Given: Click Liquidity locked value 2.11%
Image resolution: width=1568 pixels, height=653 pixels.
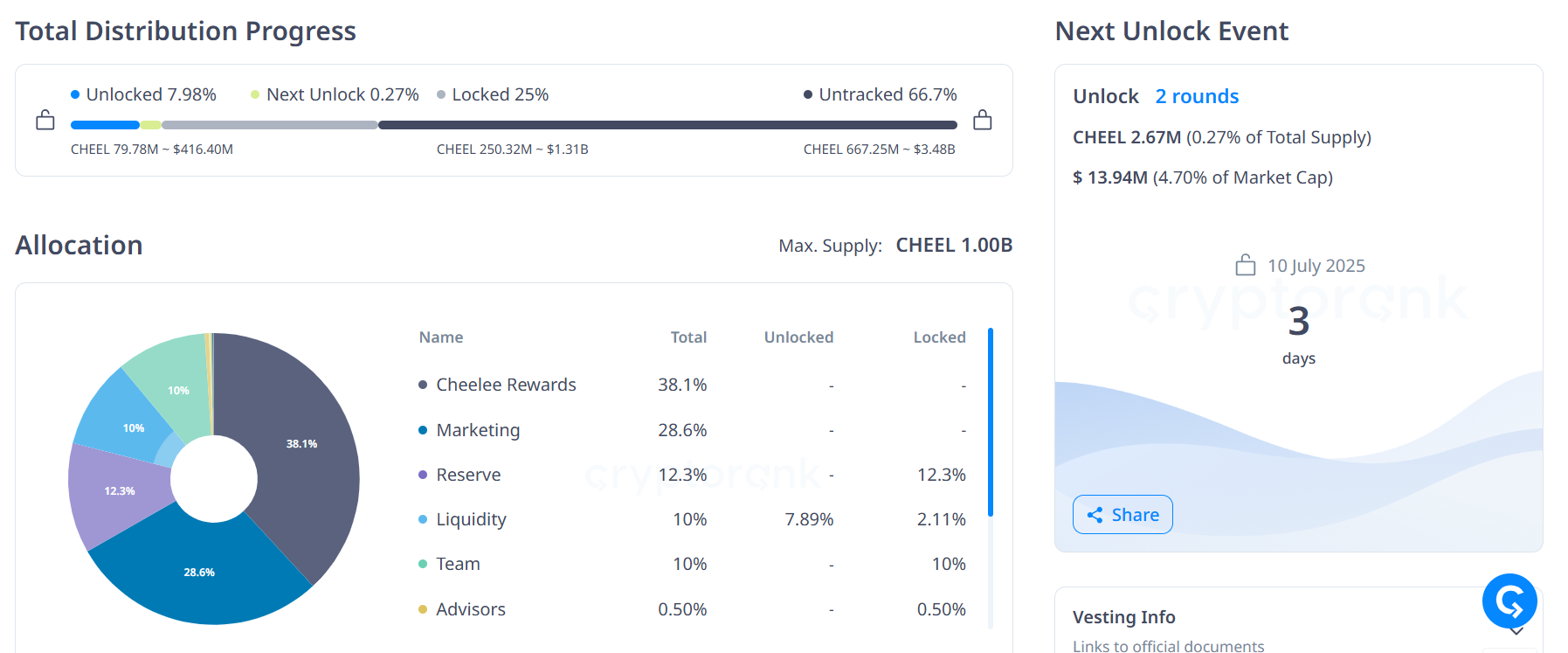Looking at the screenshot, I should coord(941,519).
